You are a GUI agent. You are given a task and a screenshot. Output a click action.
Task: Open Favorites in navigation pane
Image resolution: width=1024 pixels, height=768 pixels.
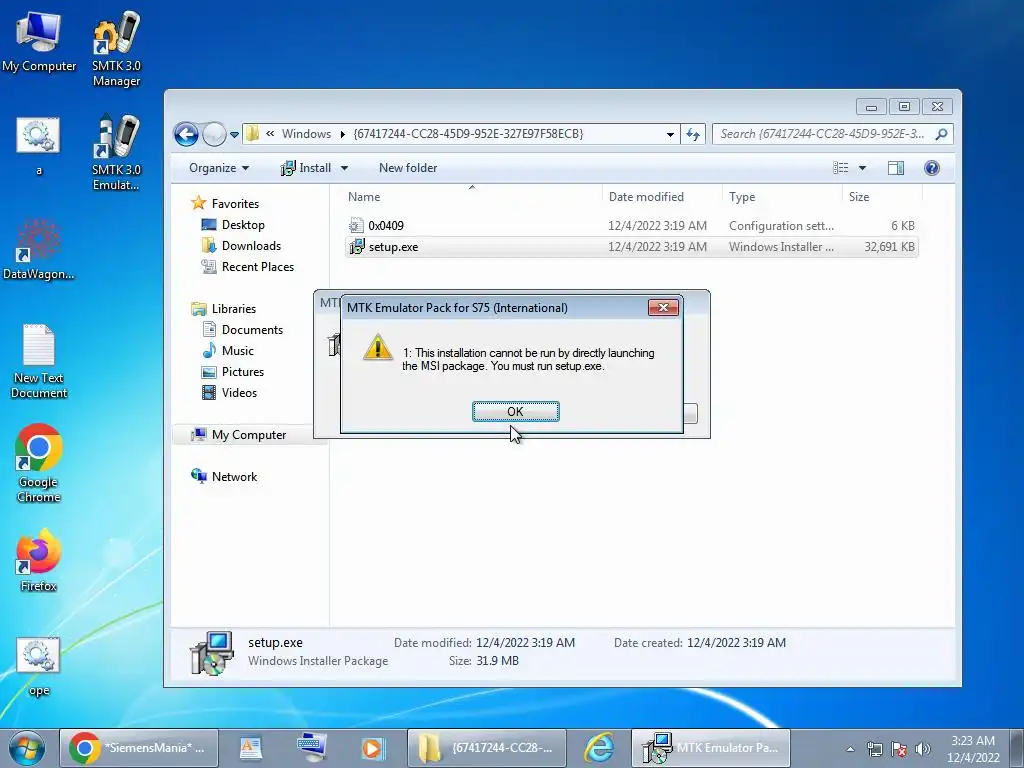(225, 204)
